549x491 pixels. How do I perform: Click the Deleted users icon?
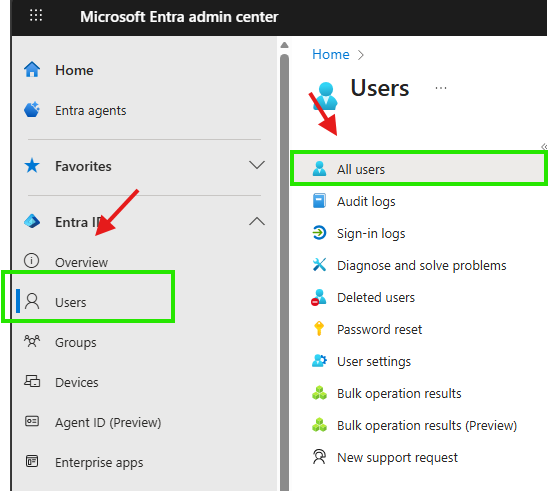(319, 297)
